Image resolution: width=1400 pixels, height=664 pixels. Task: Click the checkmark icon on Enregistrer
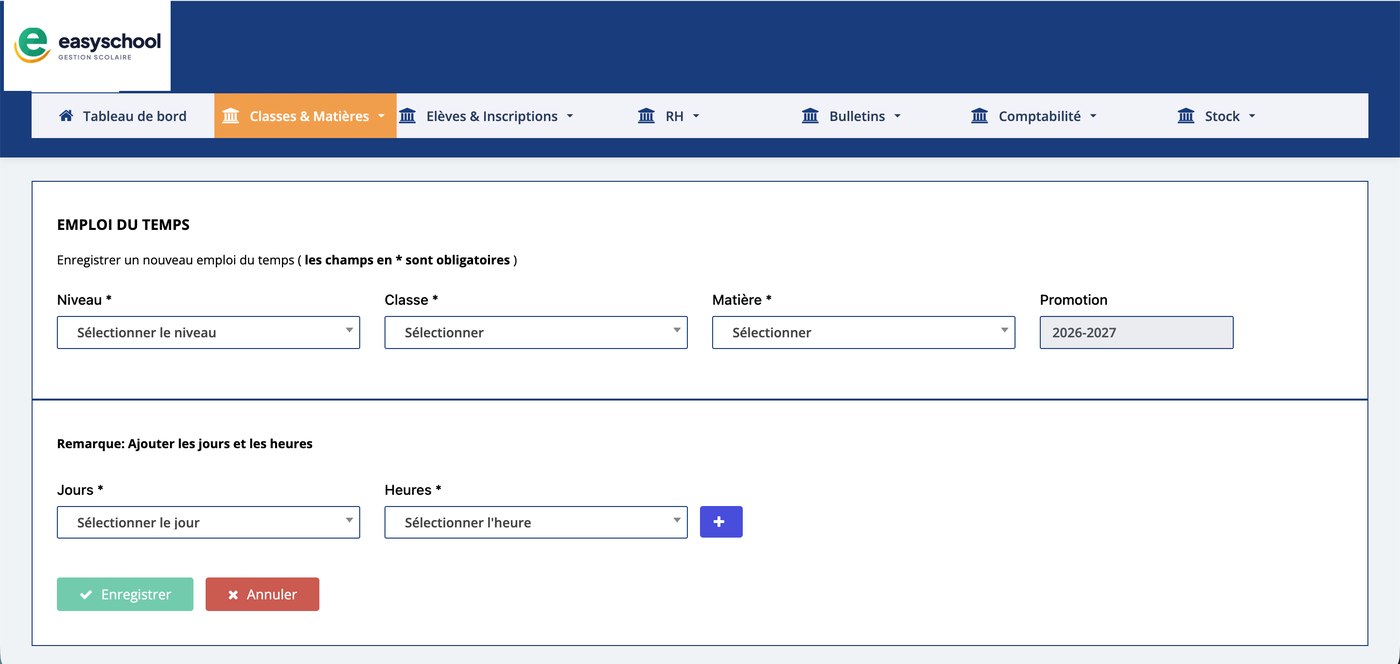[86, 595]
